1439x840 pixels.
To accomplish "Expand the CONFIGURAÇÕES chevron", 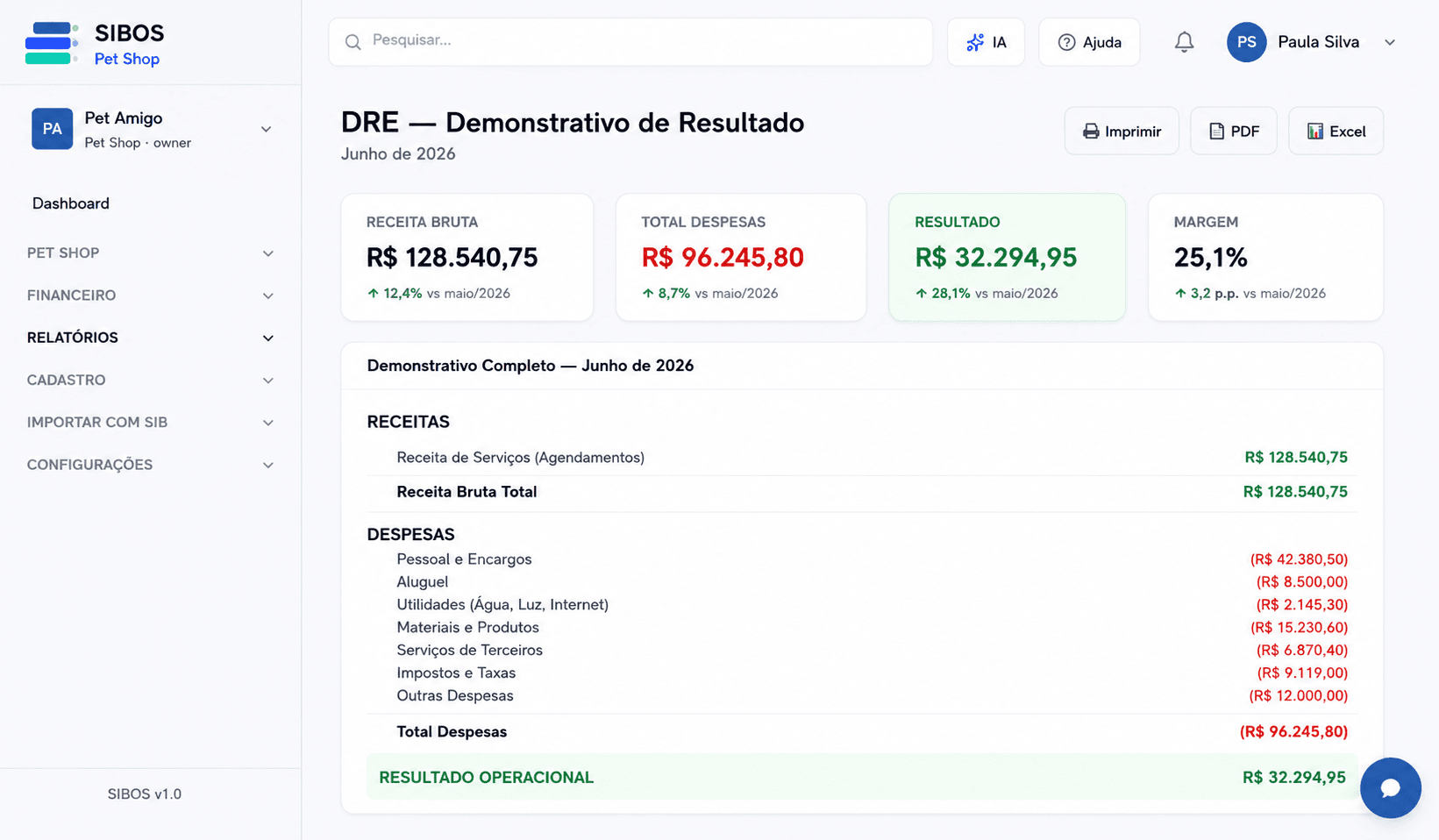I will pos(268,465).
